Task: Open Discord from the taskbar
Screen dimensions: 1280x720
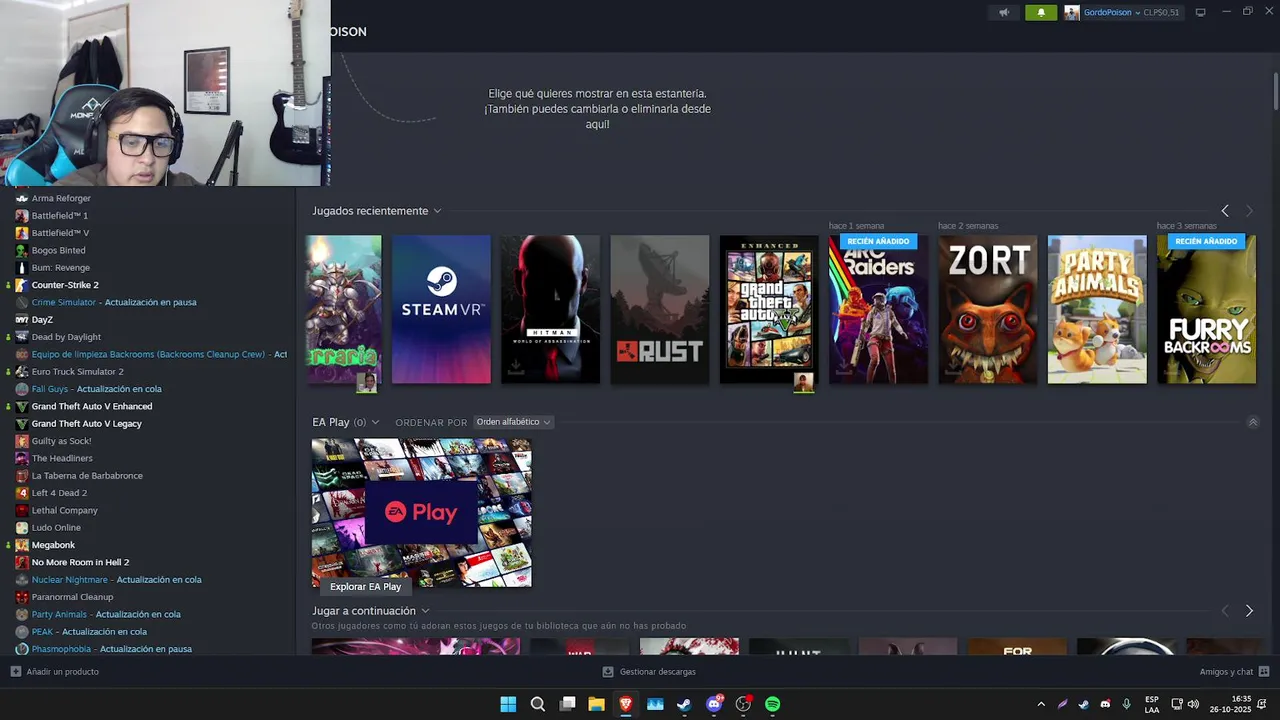Action: pos(714,704)
